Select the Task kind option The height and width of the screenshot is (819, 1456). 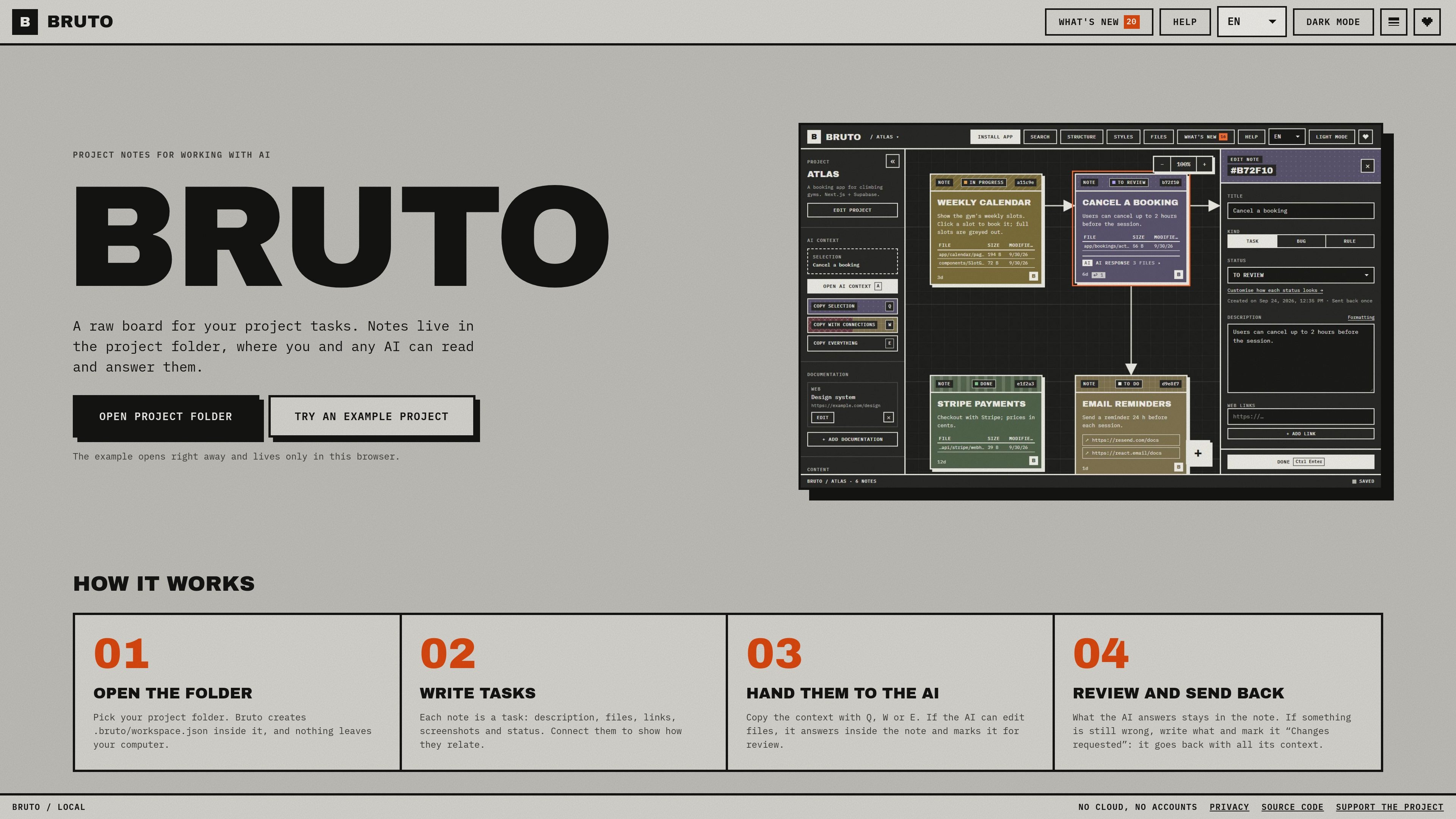[1252, 242]
